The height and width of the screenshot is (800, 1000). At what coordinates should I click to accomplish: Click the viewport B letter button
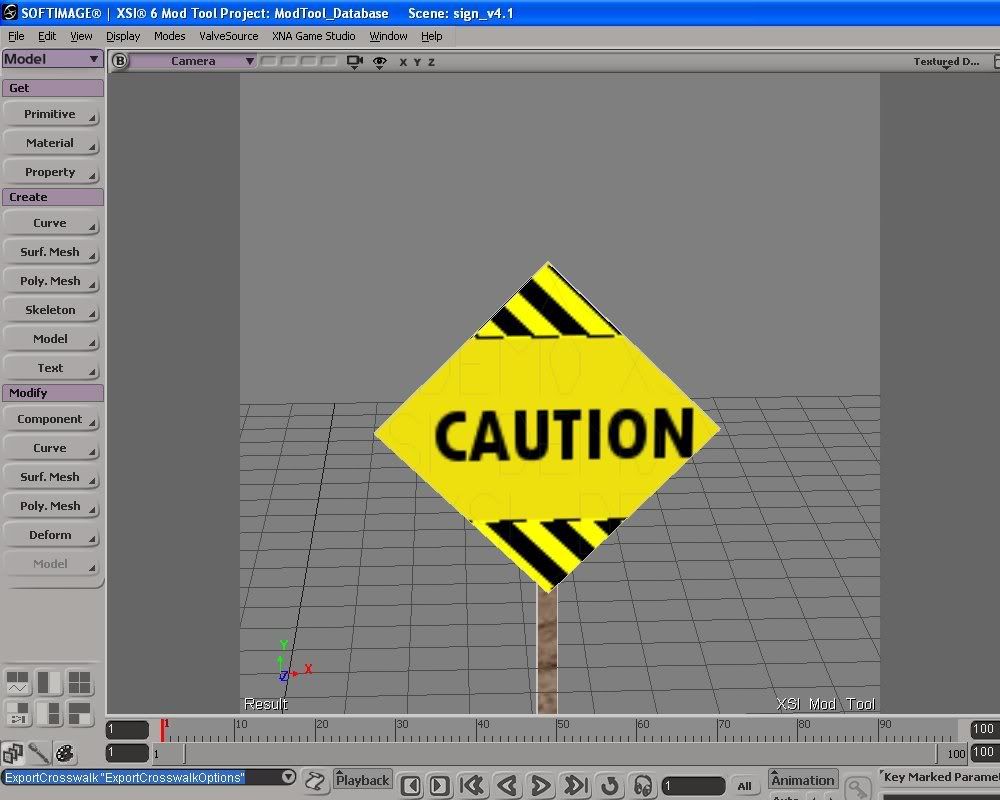click(x=119, y=61)
